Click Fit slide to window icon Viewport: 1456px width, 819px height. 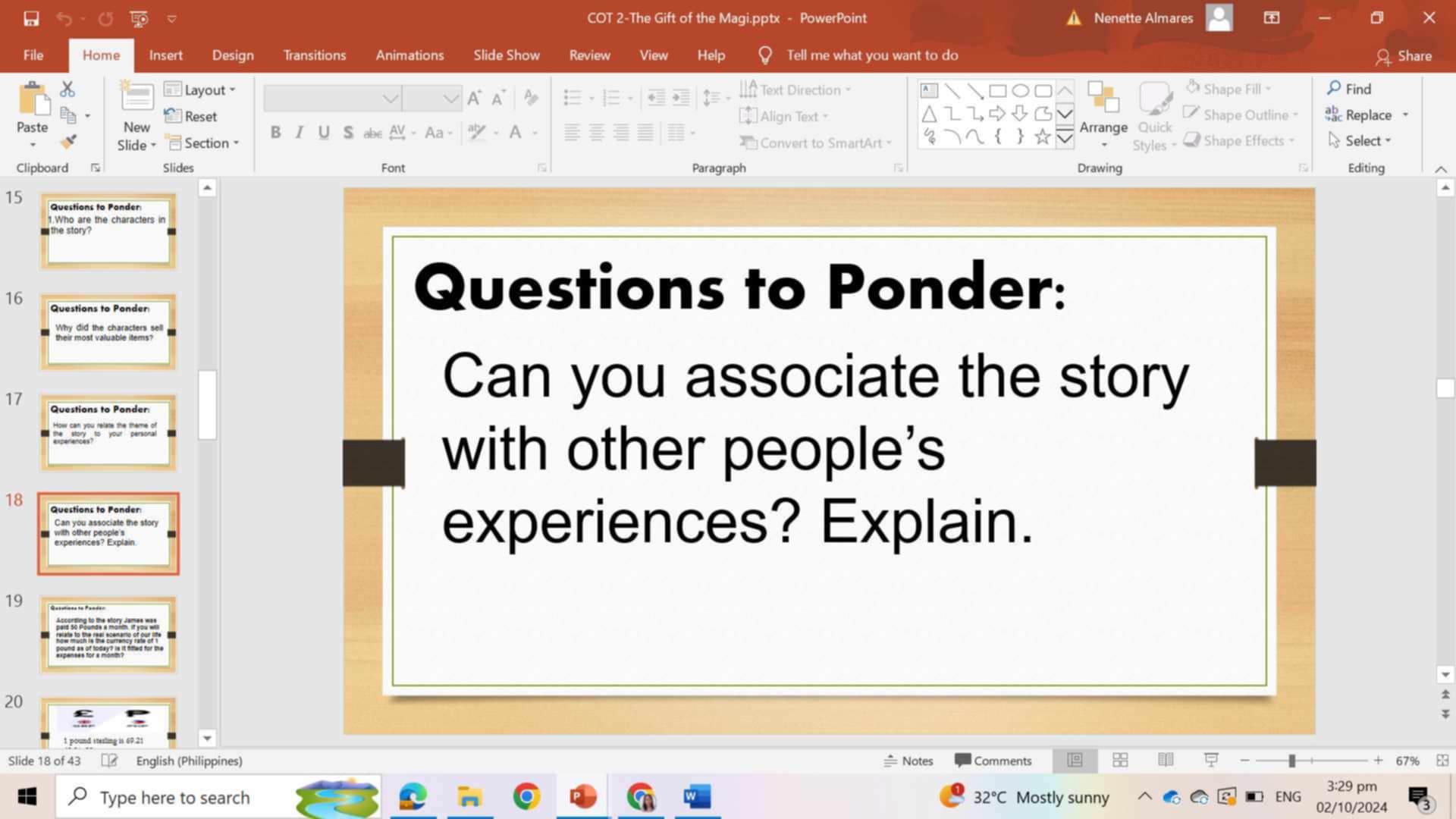click(x=1442, y=760)
